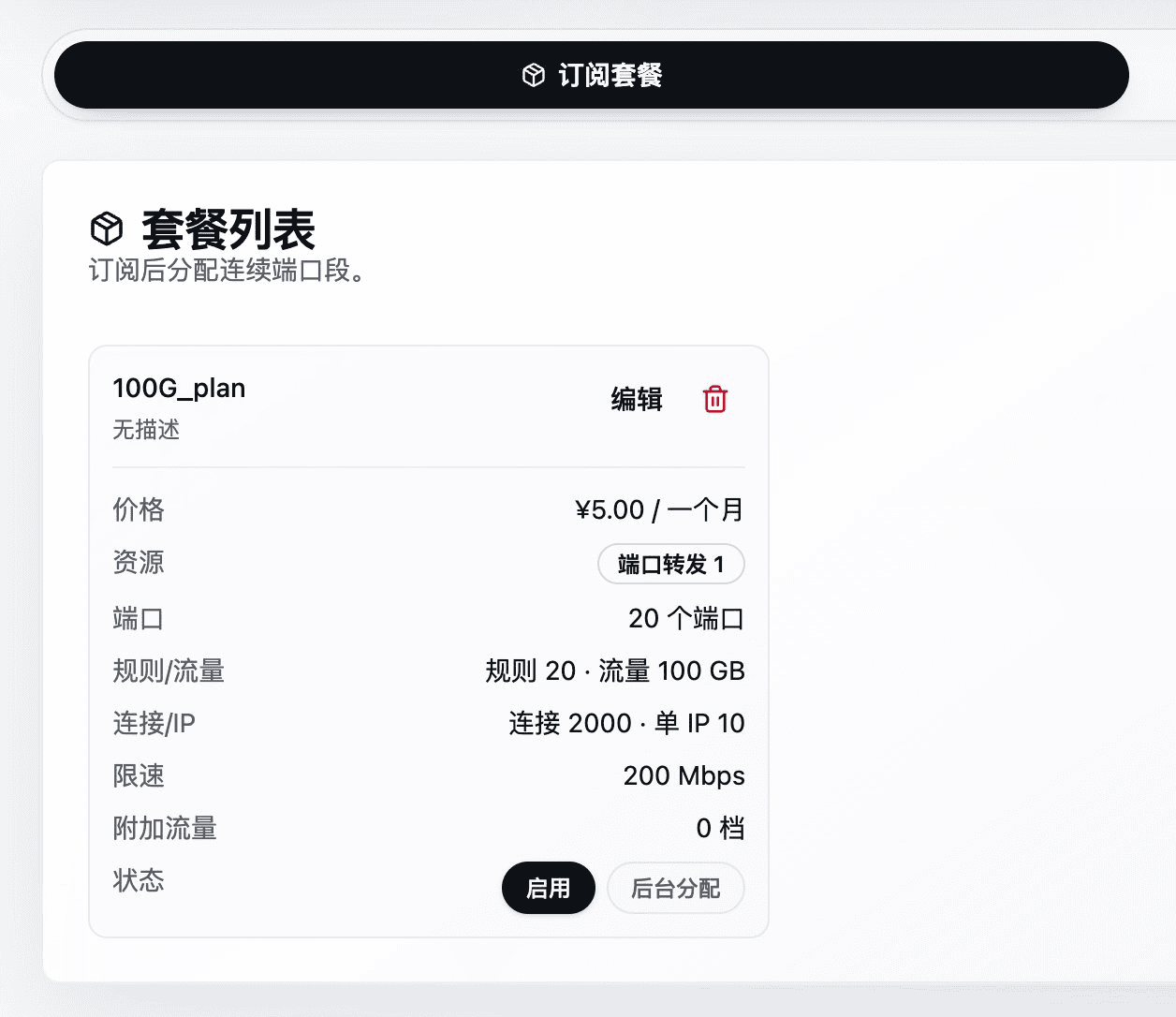Edit the 100G_plan via 编辑
This screenshot has width=1176, height=1017.
pos(637,399)
